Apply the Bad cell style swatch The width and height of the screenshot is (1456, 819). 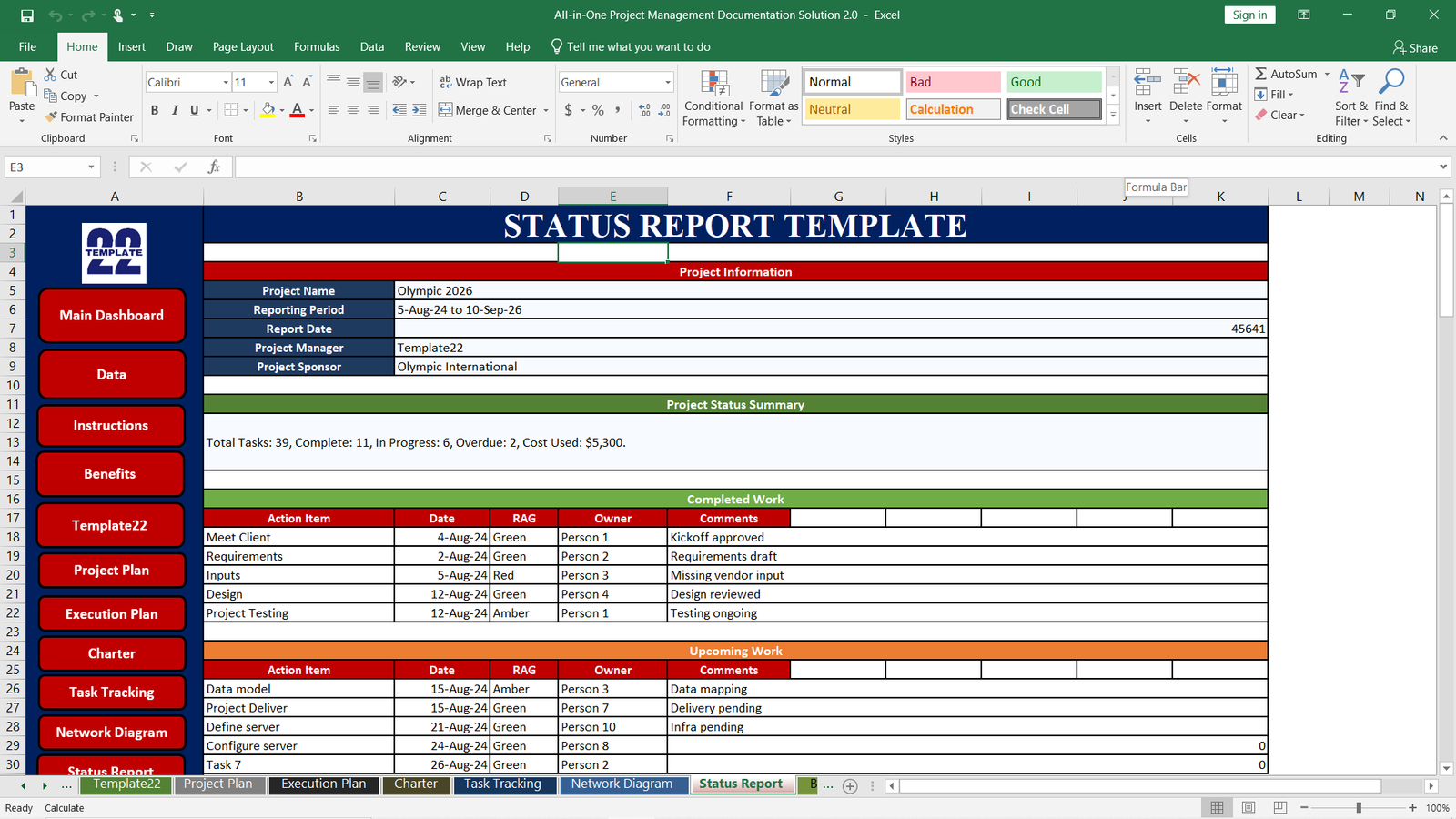[953, 82]
